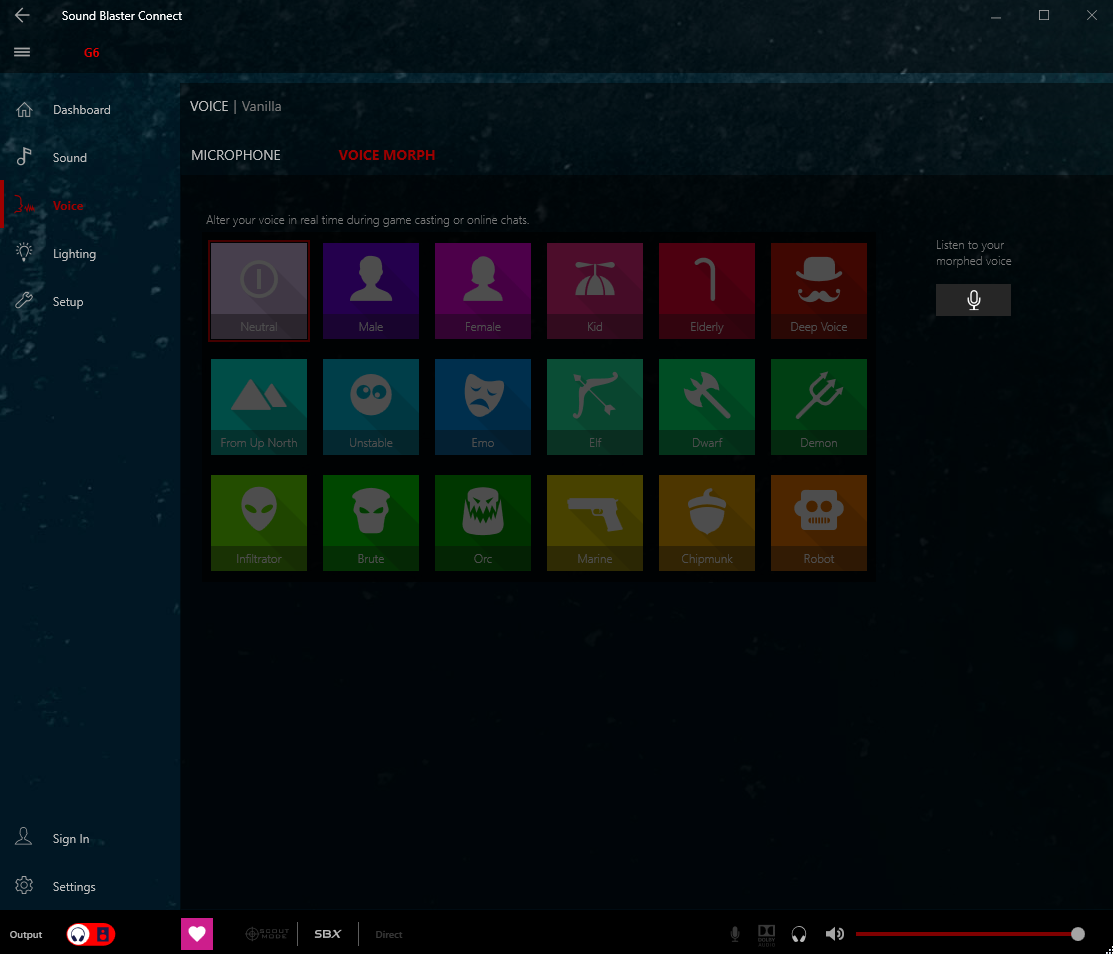1113x954 pixels.
Task: Pick the Chipmunk voice morph
Action: click(x=707, y=523)
